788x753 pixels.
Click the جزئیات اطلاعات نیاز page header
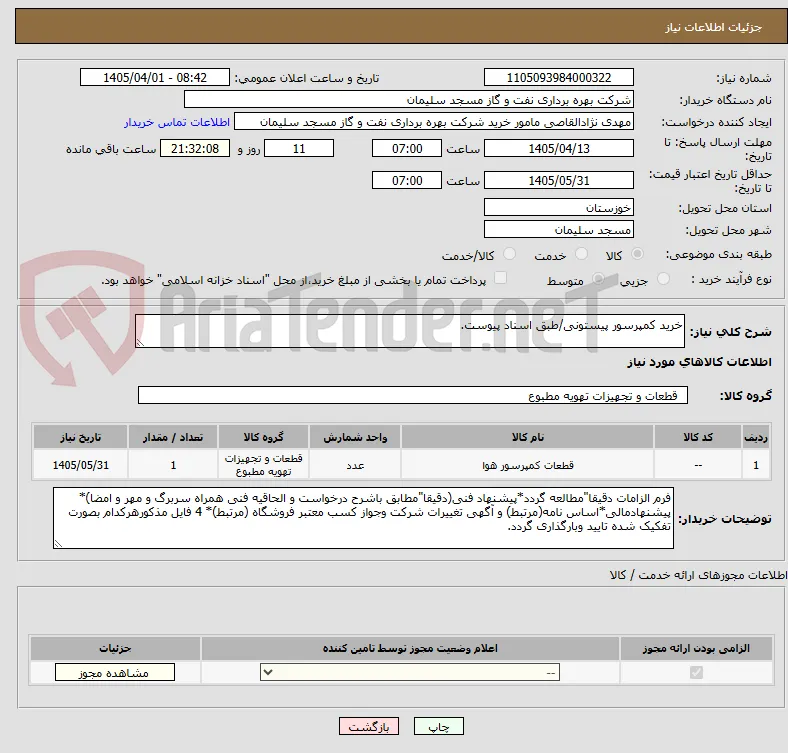[x=714, y=27]
